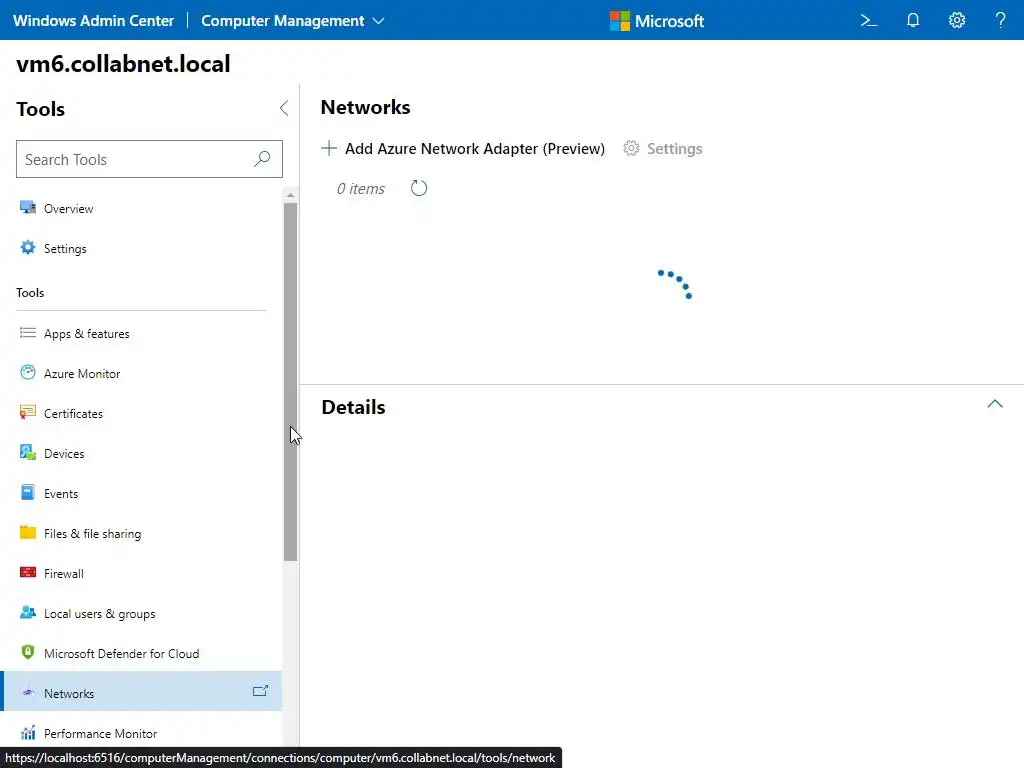Click the Certificates tool icon
Screen dimensions: 1024x768
[x=28, y=413]
